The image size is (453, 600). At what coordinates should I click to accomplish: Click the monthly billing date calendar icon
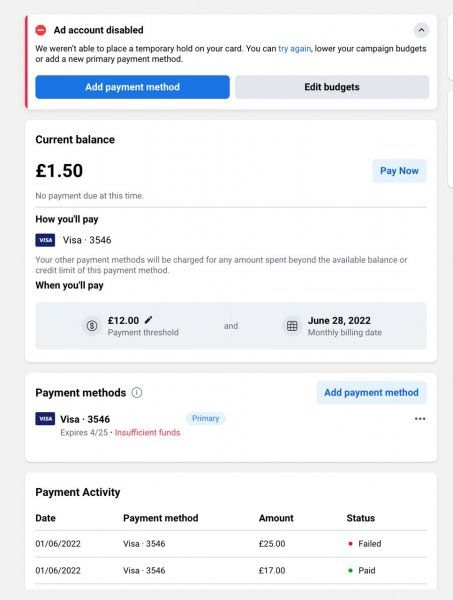[x=292, y=326]
